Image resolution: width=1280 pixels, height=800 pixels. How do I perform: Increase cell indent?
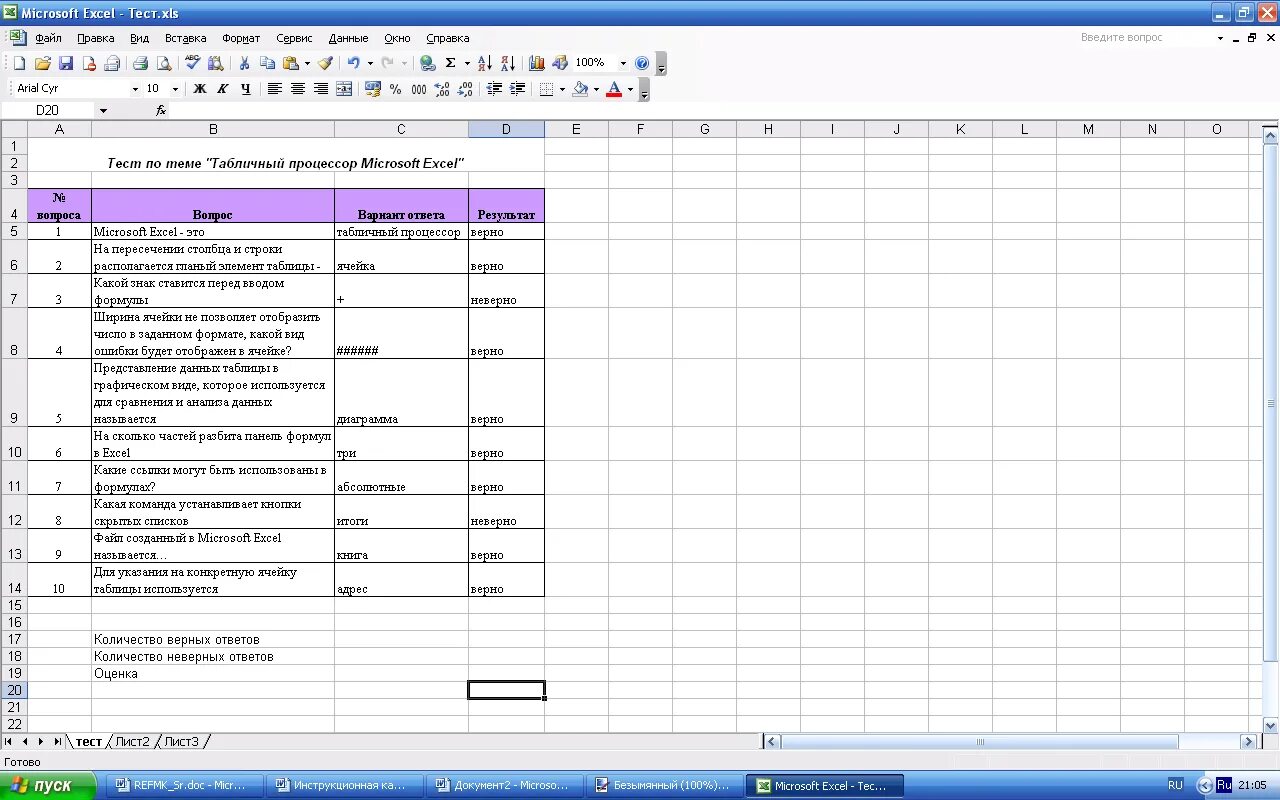pos(517,89)
